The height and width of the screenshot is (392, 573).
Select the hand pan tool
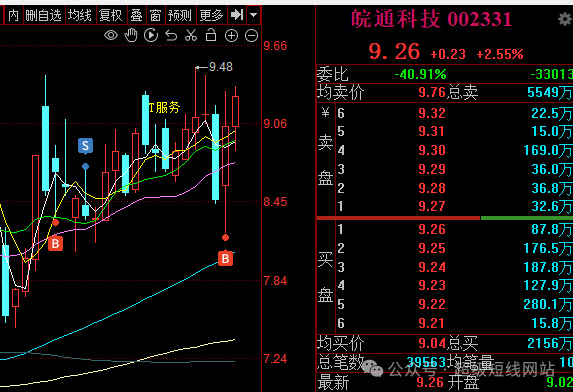click(131, 35)
